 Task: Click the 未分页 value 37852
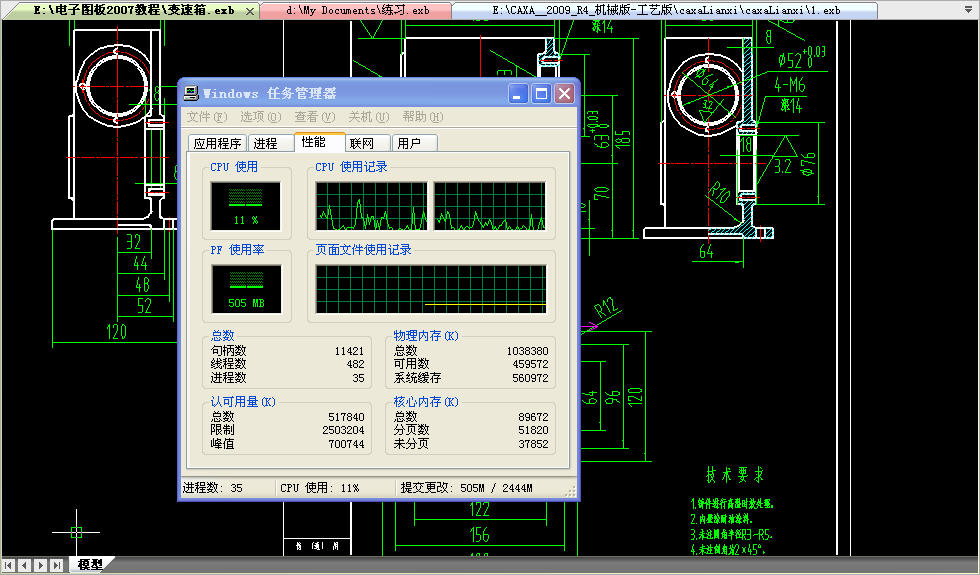(x=533, y=444)
